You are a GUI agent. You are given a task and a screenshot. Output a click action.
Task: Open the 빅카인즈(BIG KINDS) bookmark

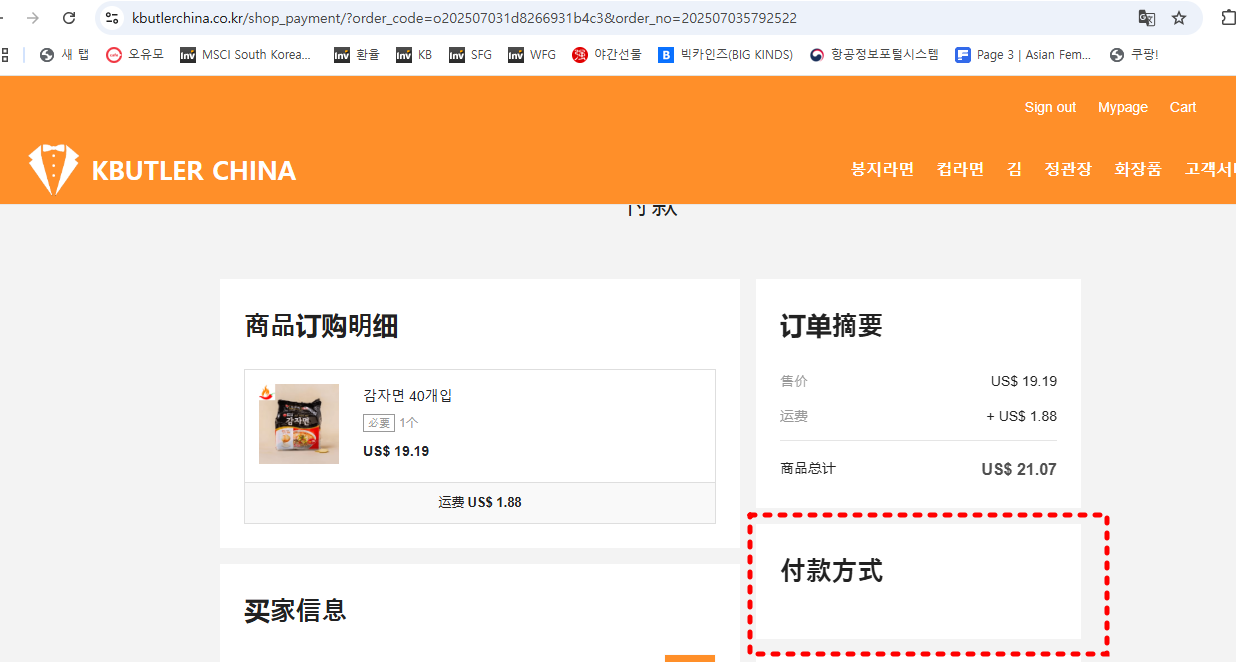pyautogui.click(x=726, y=55)
